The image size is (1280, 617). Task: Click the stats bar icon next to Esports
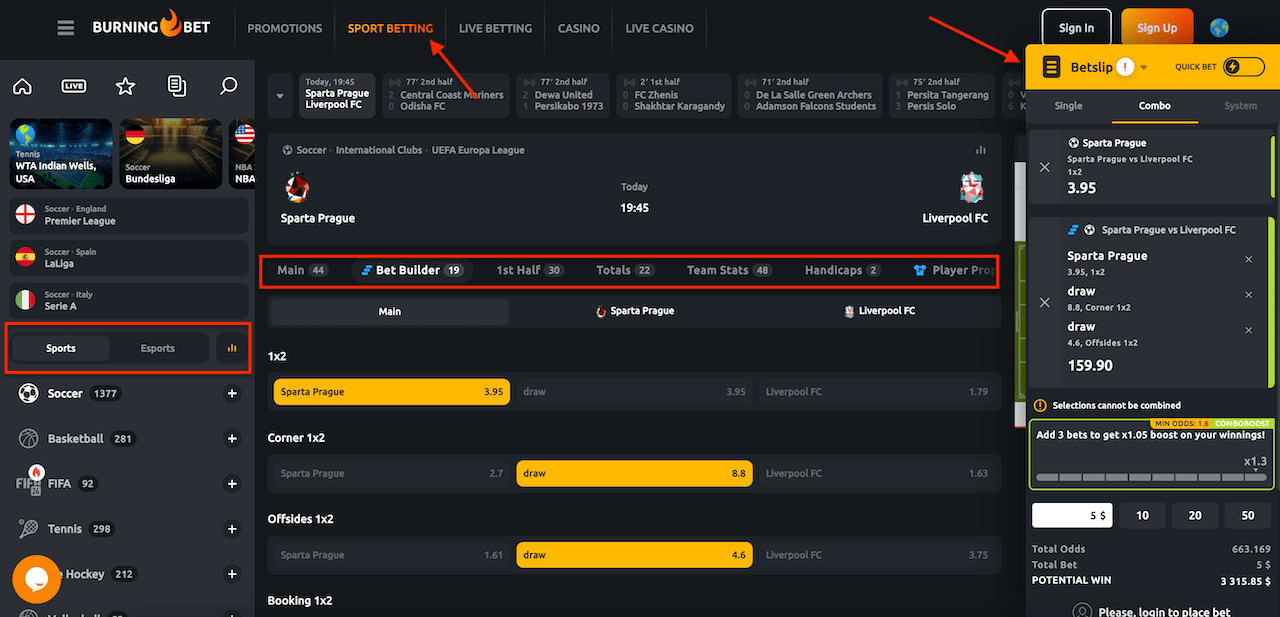(232, 348)
